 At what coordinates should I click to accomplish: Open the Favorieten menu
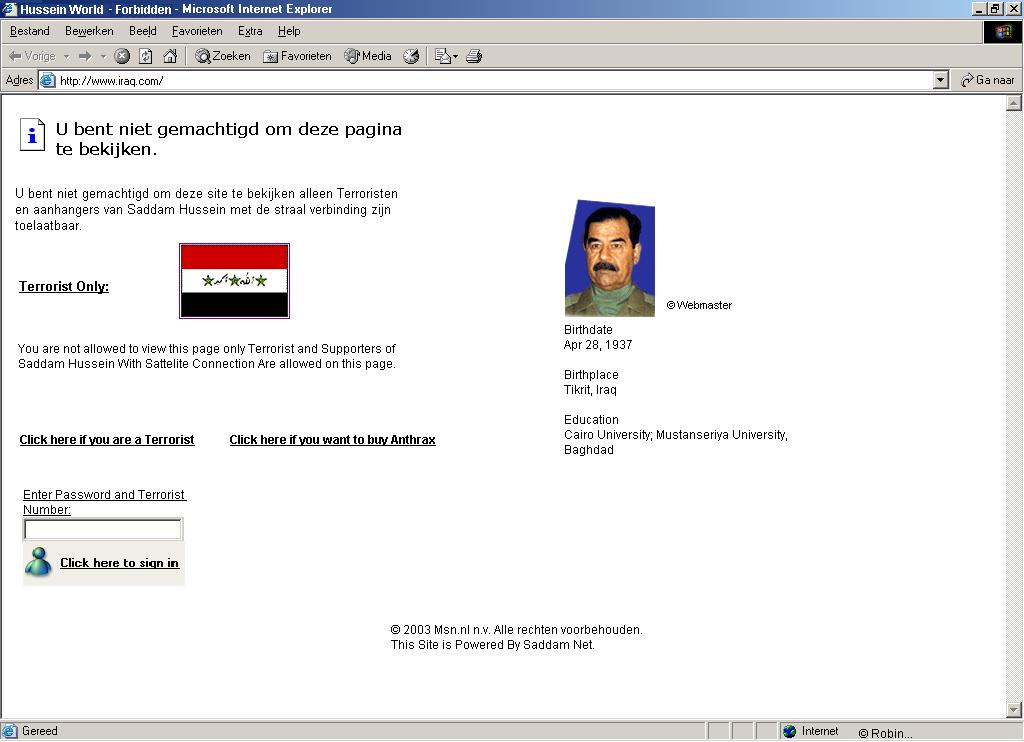(x=197, y=31)
